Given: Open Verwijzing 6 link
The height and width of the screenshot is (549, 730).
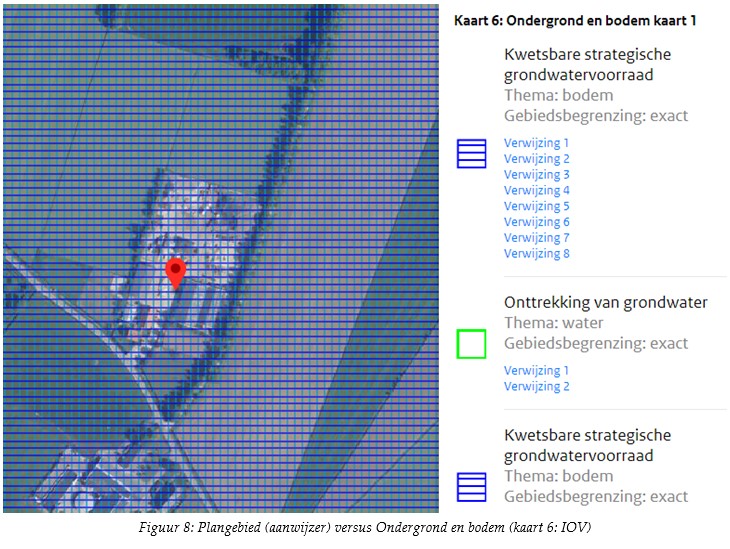Looking at the screenshot, I should point(536,222).
